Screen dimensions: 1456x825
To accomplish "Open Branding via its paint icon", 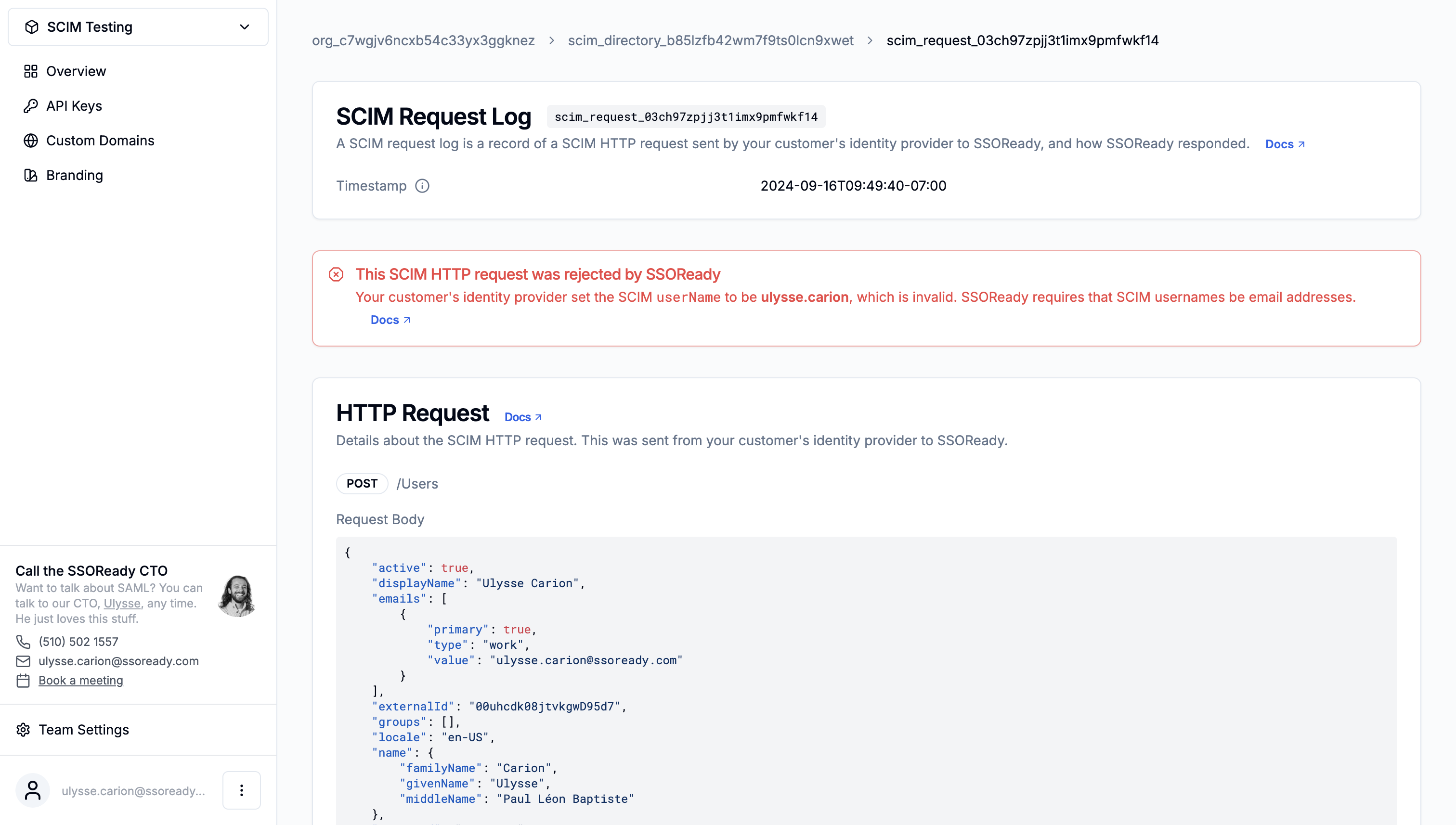I will point(31,175).
